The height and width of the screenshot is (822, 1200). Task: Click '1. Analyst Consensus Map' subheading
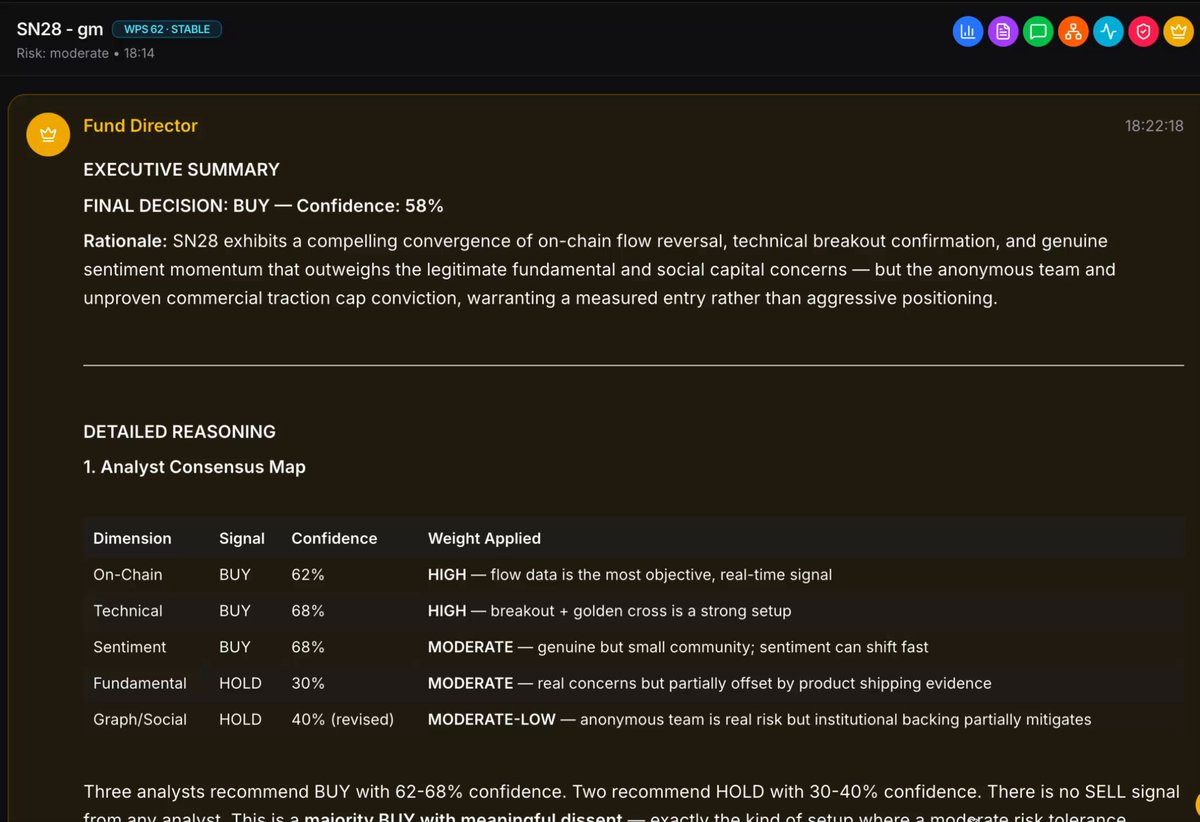click(x=194, y=467)
